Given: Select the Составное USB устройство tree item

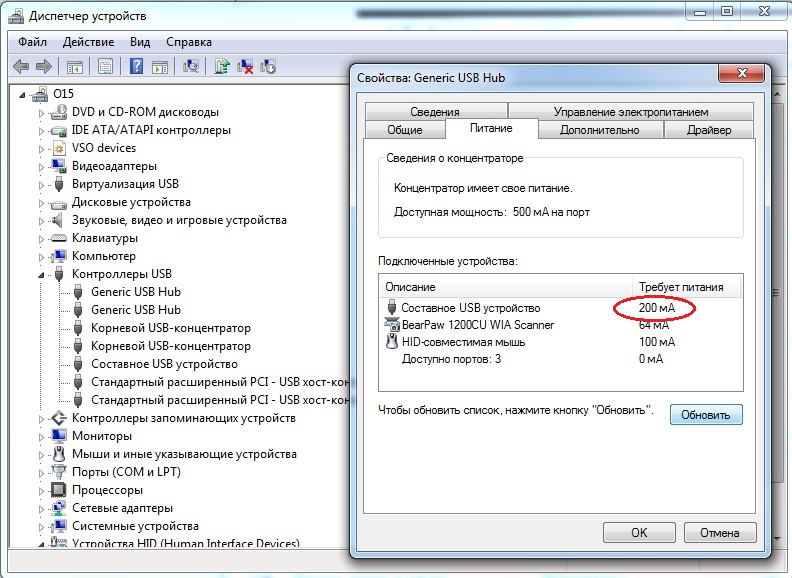Looking at the screenshot, I should 164,364.
